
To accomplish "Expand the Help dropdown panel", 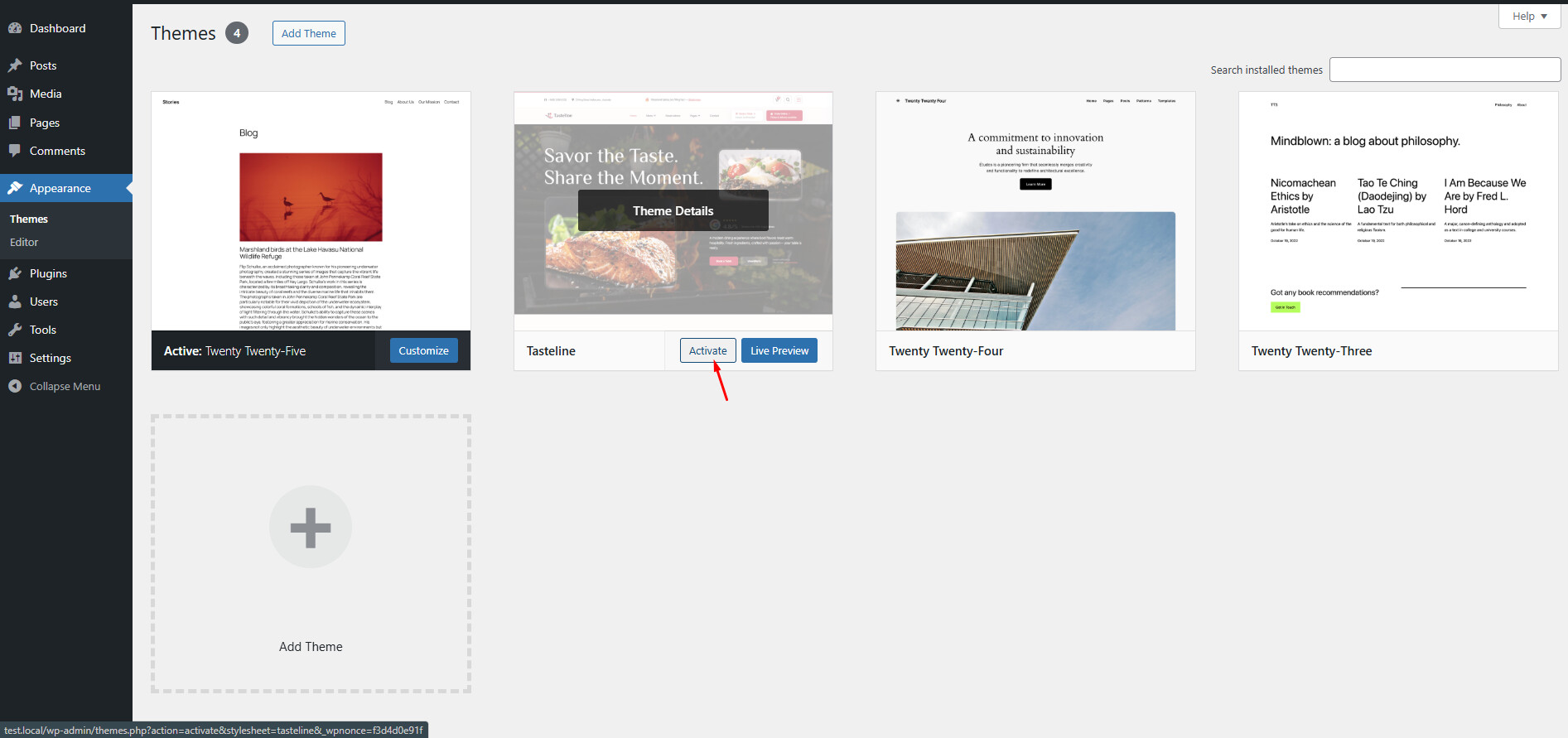I will pos(1529,17).
